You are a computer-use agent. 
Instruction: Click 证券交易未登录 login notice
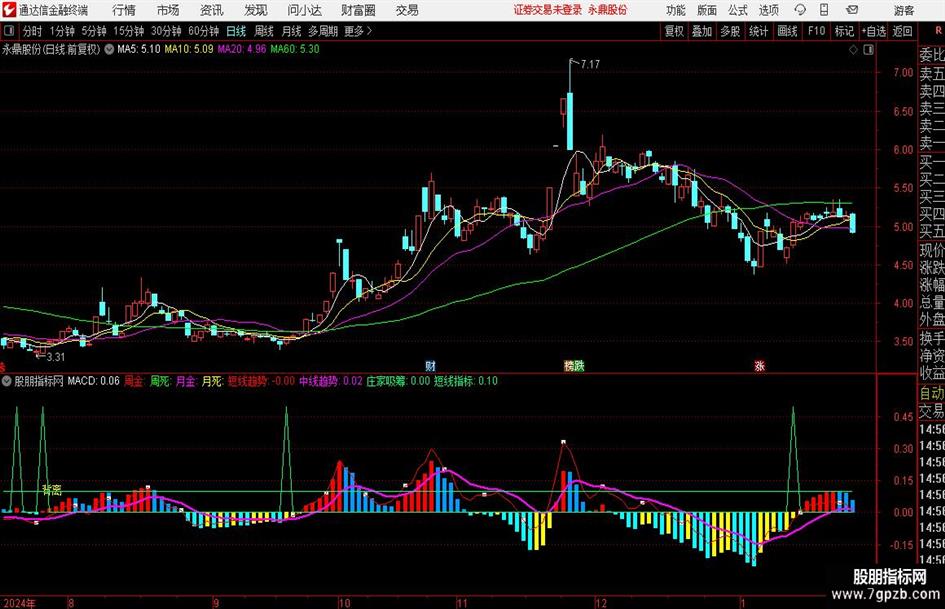pos(548,10)
